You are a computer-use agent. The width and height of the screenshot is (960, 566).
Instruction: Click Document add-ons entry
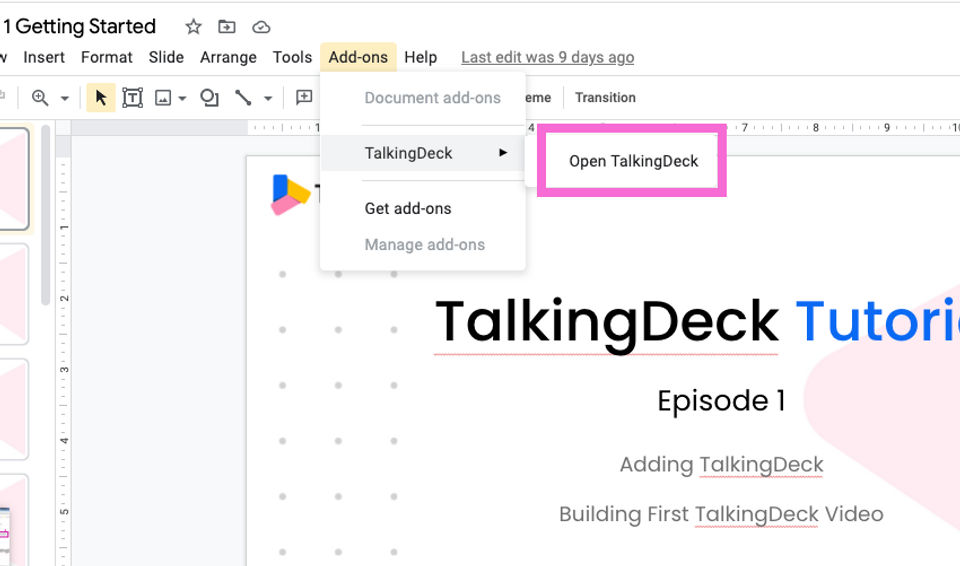pos(423,98)
